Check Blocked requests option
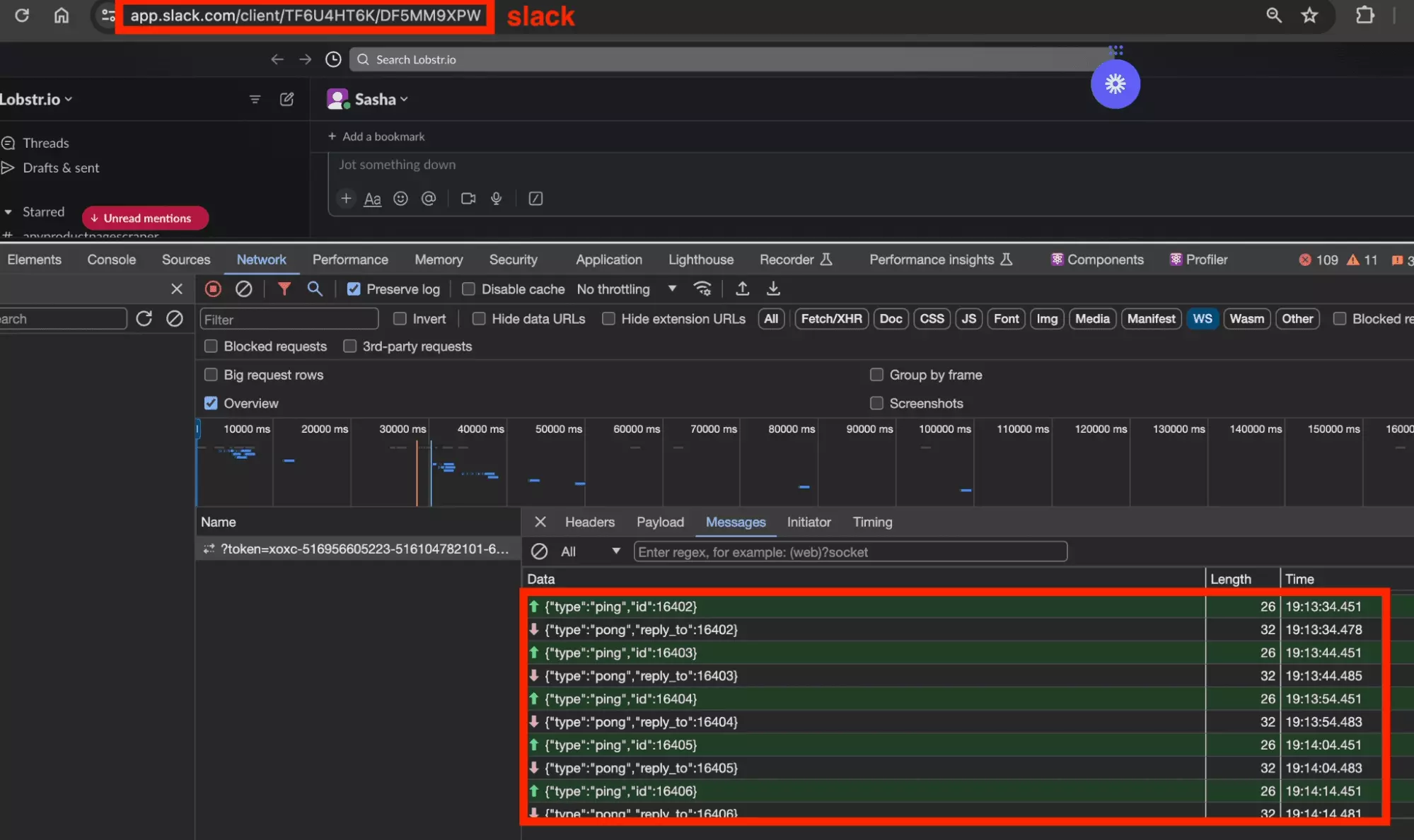 pos(211,346)
